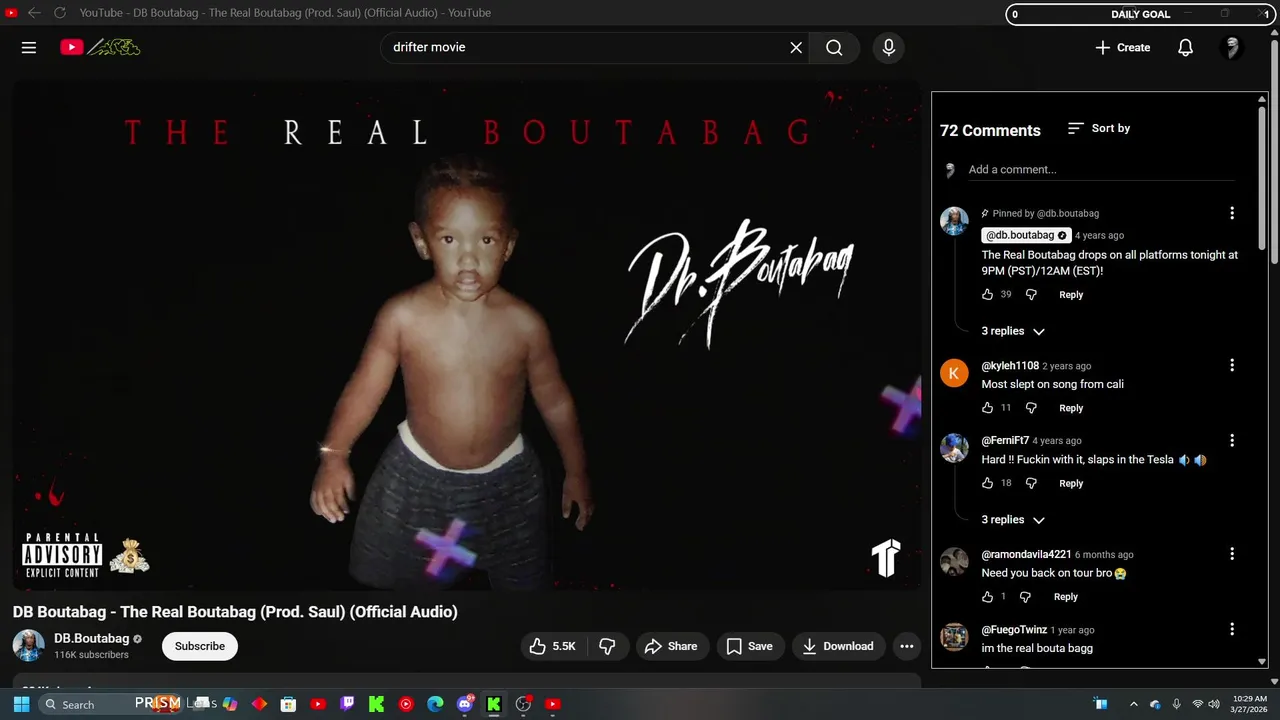Go back with the browser back arrow
The width and height of the screenshot is (1280, 720).
pos(34,13)
